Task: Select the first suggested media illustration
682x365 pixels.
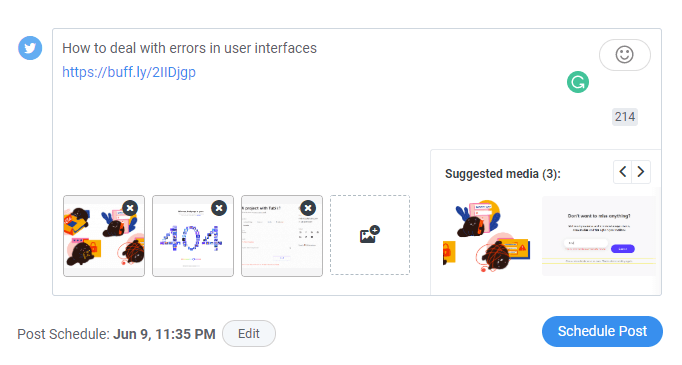Action: pyautogui.click(x=487, y=236)
